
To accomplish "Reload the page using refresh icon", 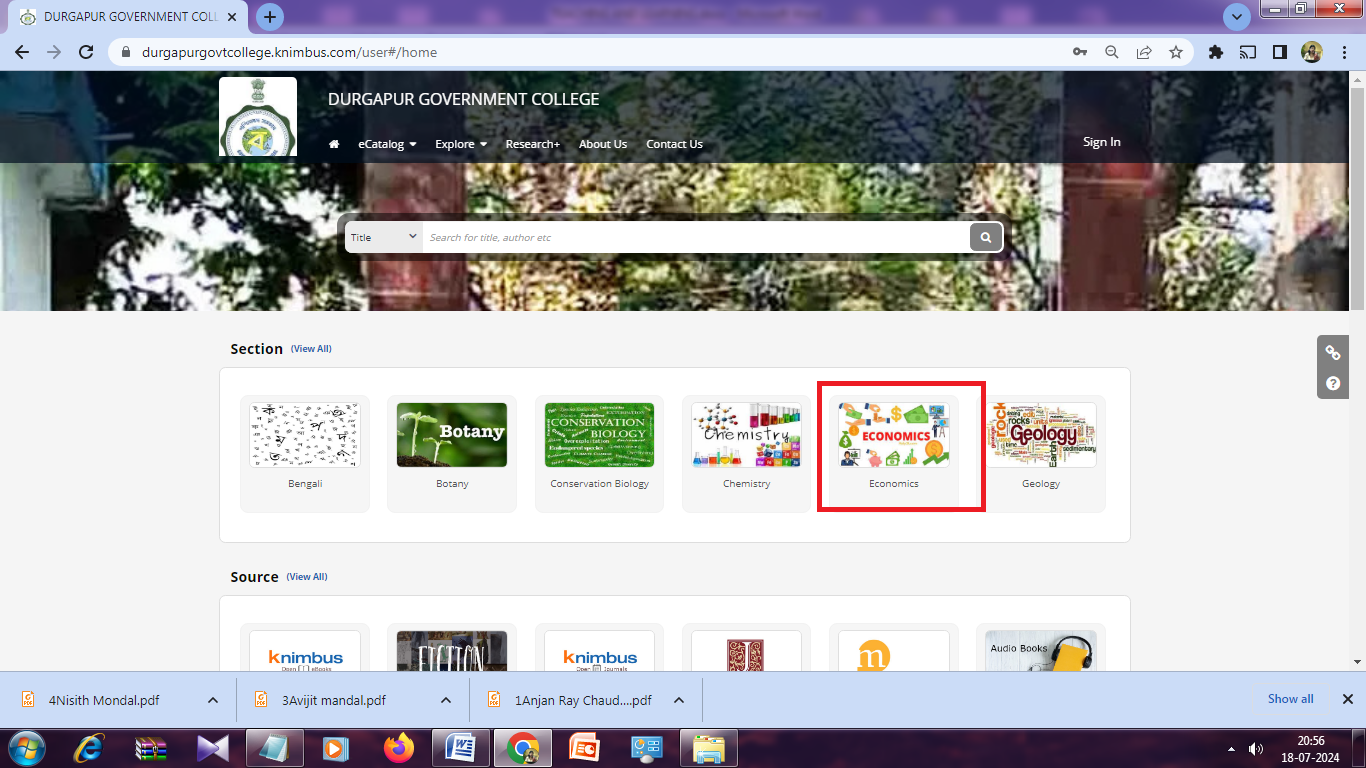I will click(86, 52).
